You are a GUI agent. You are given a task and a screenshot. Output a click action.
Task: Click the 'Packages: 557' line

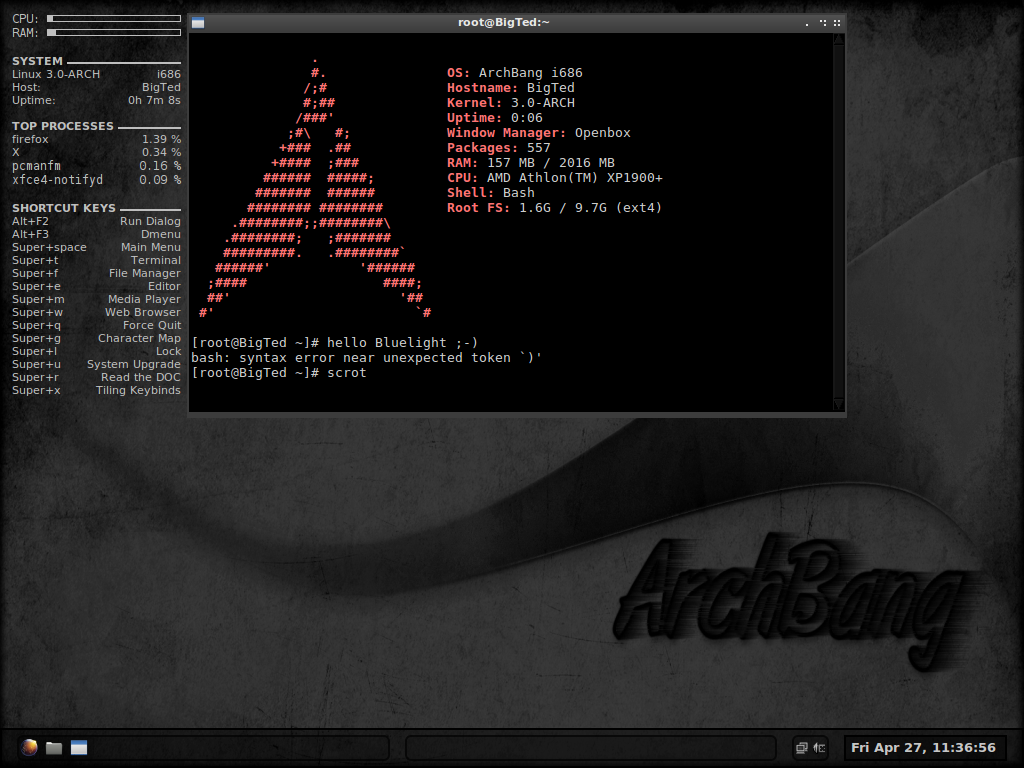click(x=499, y=148)
